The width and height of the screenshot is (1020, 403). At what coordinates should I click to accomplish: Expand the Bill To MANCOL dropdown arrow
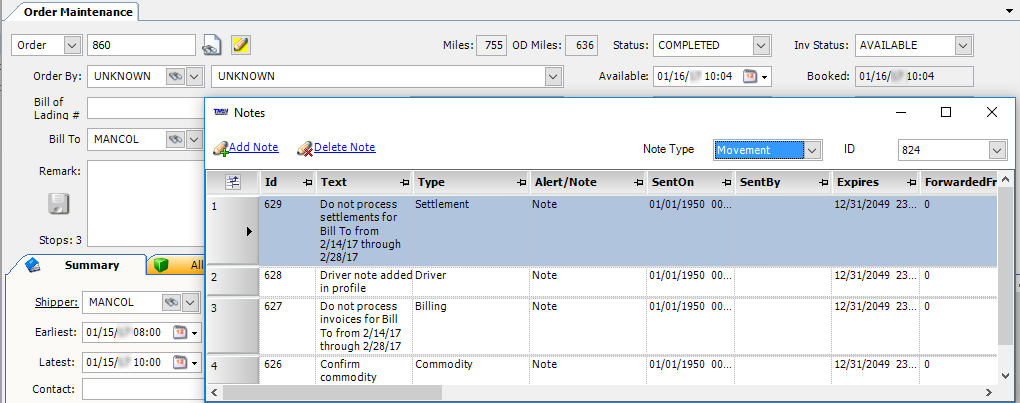(194, 139)
